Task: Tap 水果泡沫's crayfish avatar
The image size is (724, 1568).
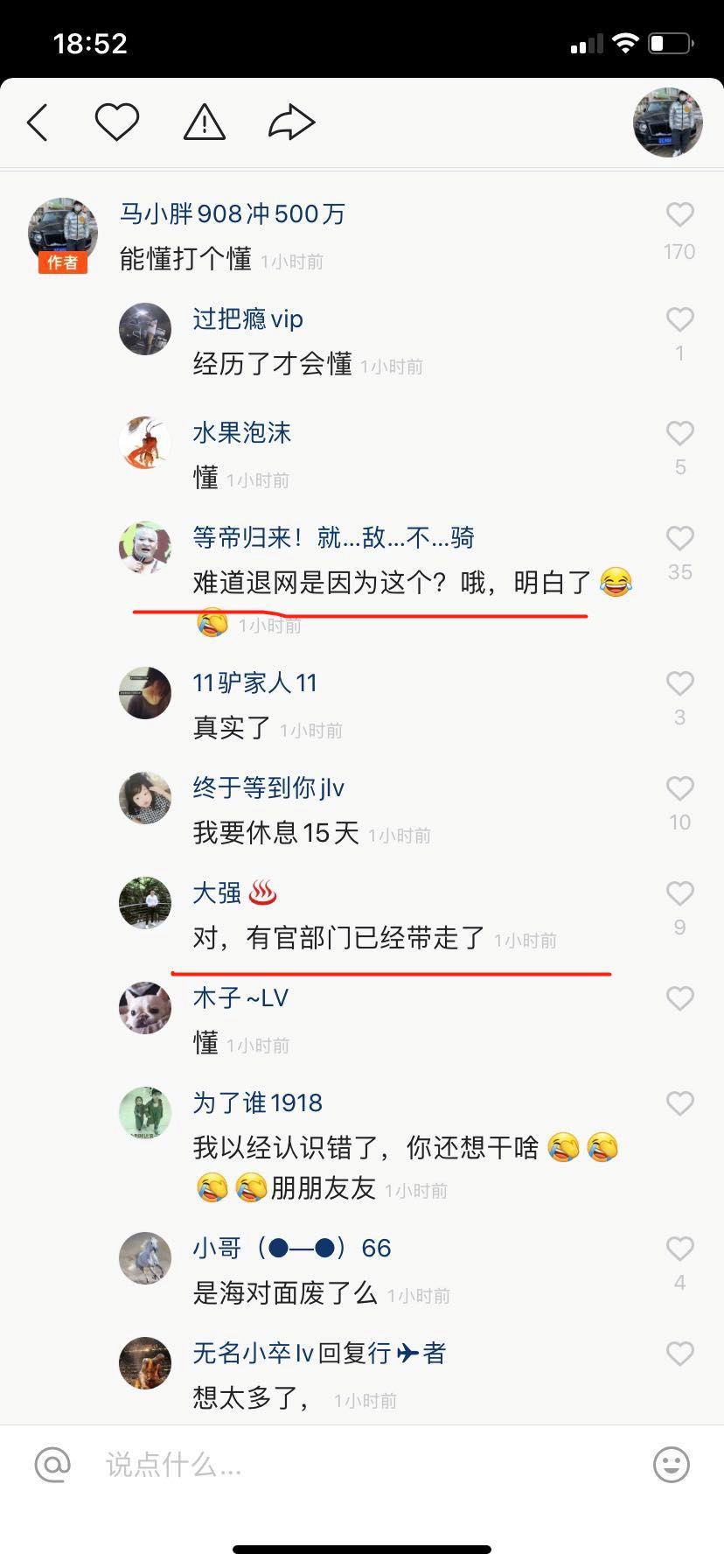Action: (x=145, y=443)
